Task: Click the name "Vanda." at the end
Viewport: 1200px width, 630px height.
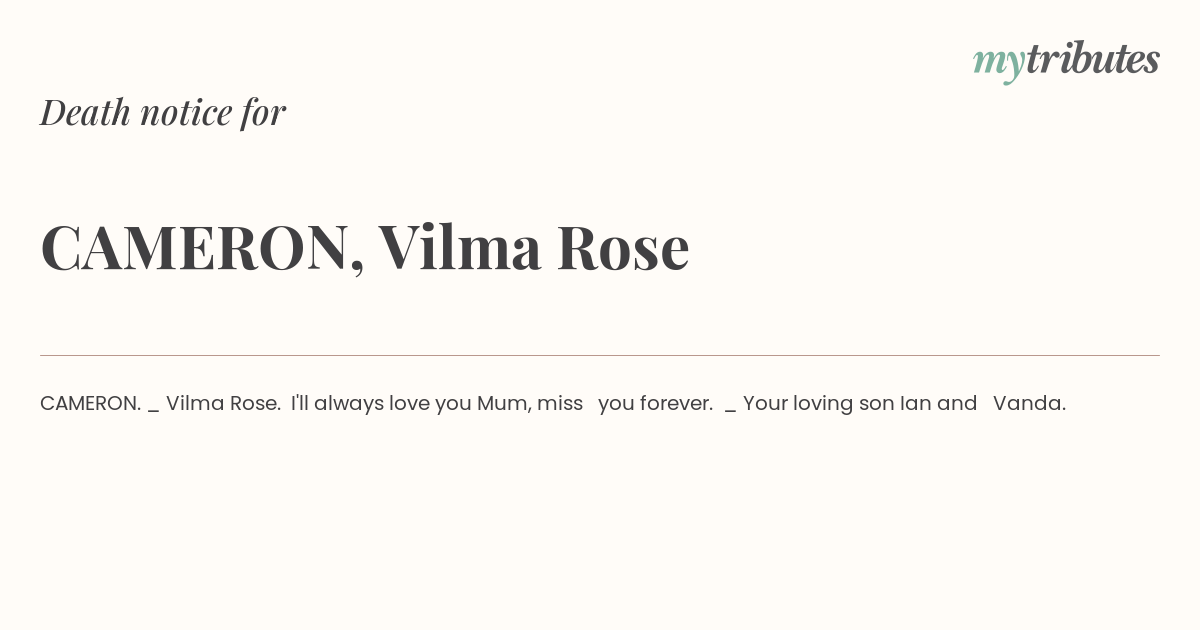Action: (x=1030, y=403)
